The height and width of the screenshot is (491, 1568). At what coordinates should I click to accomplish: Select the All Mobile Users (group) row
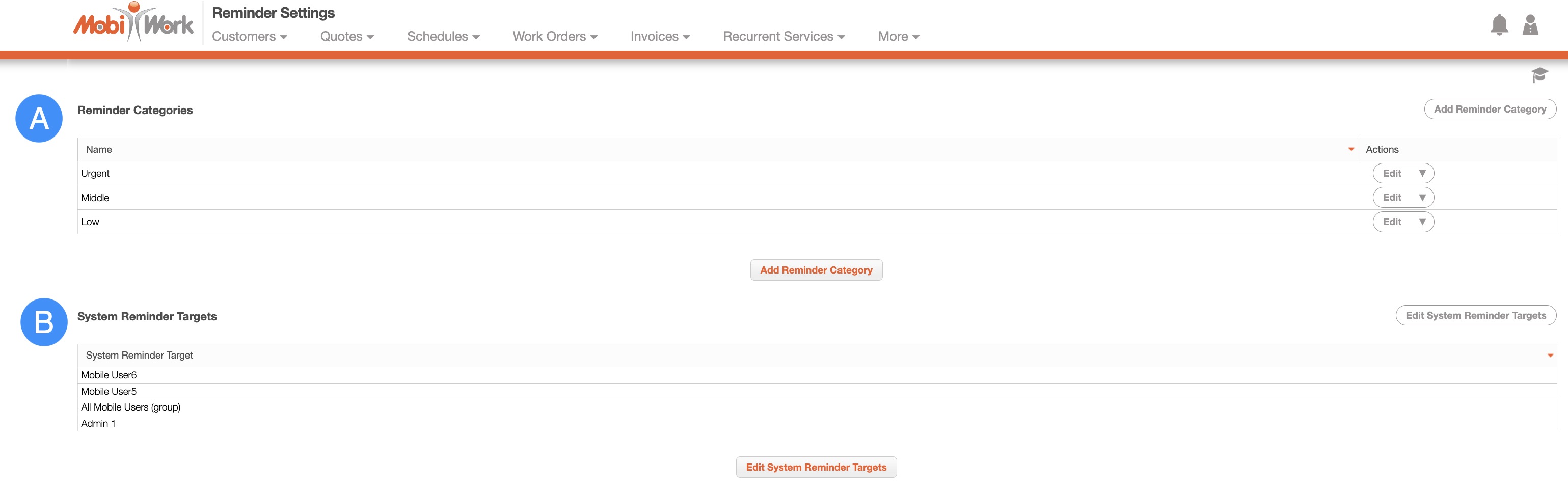[x=131, y=407]
